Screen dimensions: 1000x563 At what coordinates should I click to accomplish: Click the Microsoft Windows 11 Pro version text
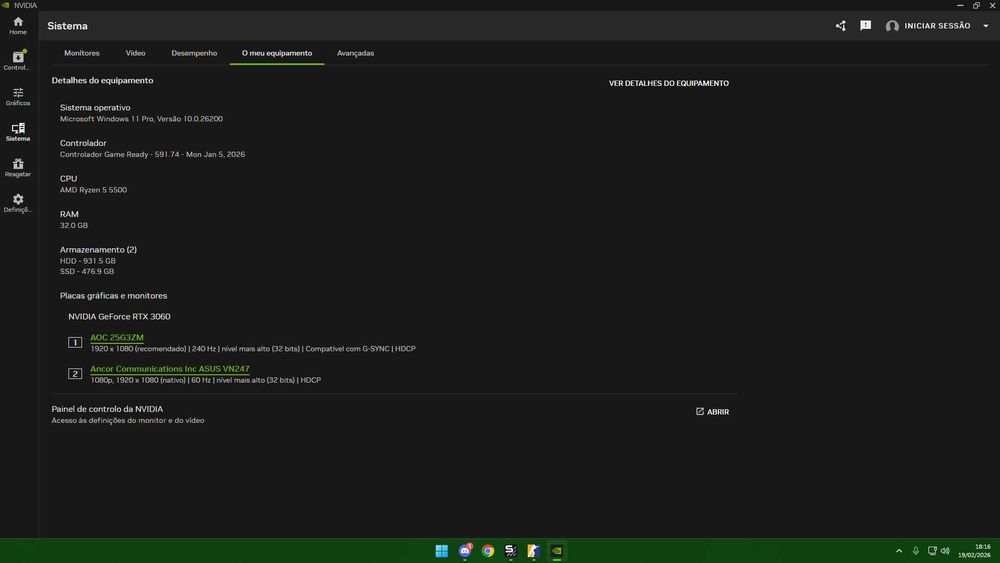coord(142,119)
